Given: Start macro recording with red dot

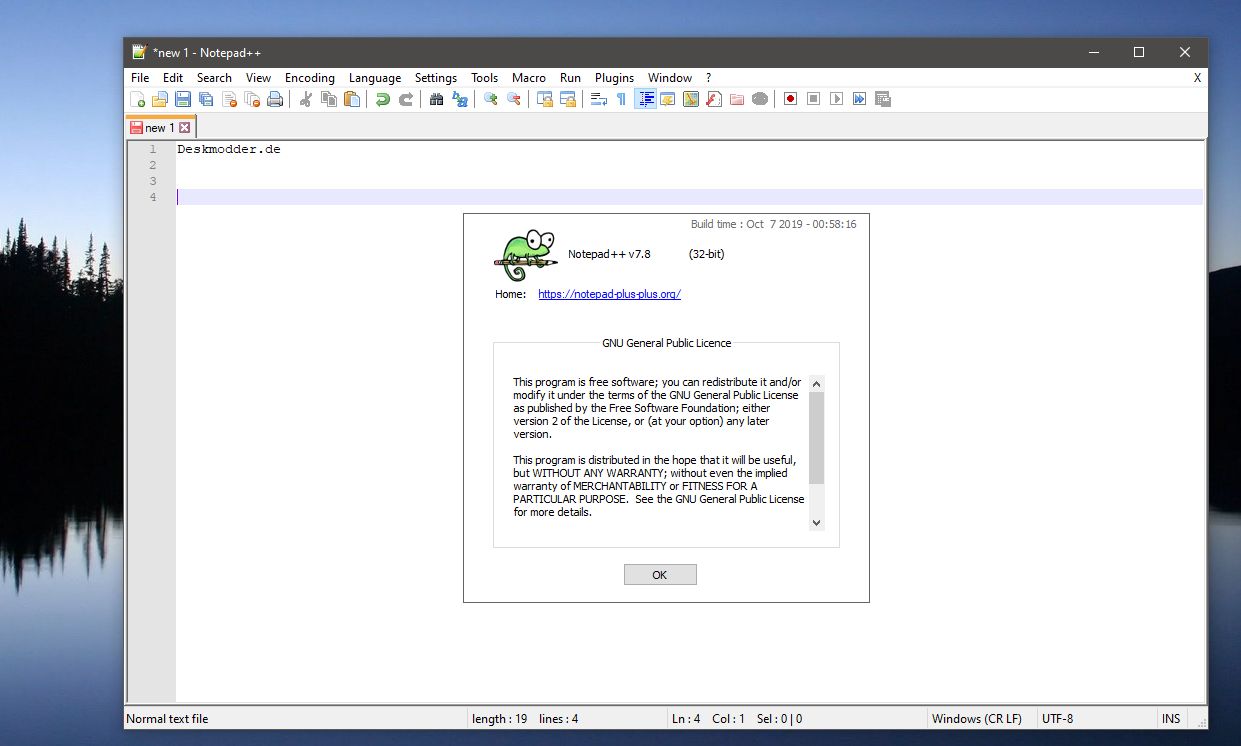Looking at the screenshot, I should pyautogui.click(x=790, y=99).
